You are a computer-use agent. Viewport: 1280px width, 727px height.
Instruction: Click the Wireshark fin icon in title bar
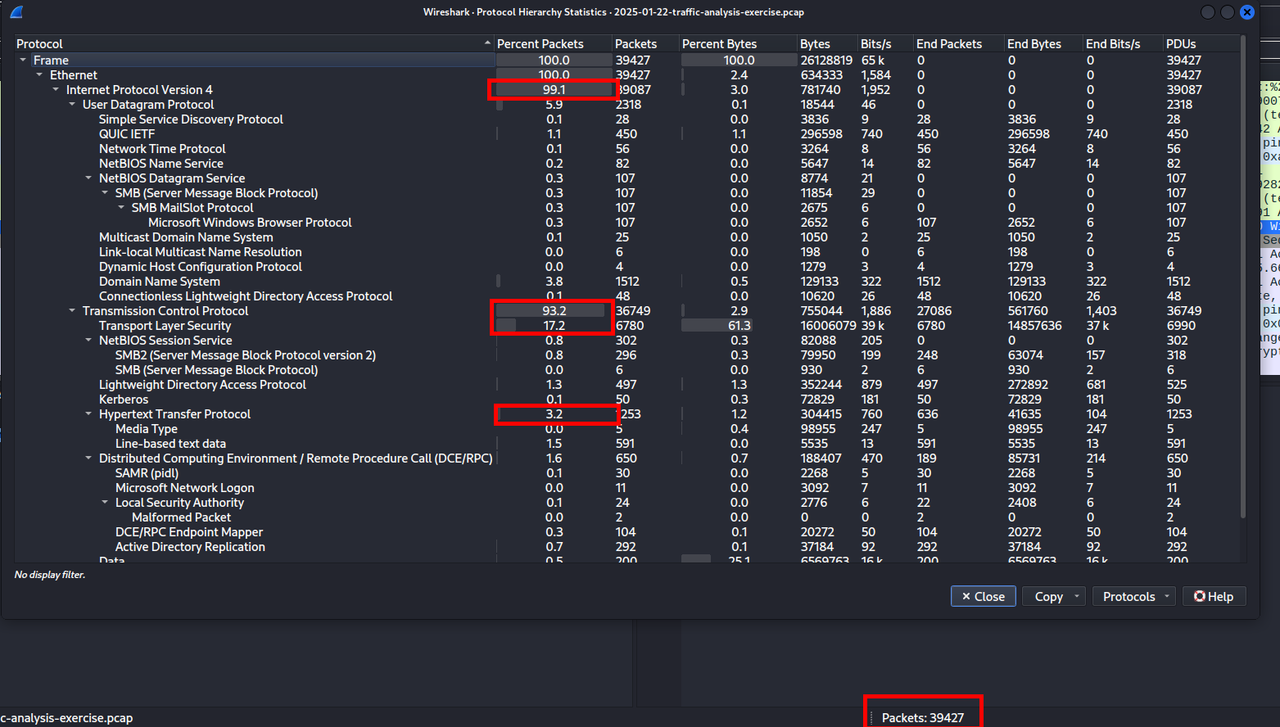[18, 12]
